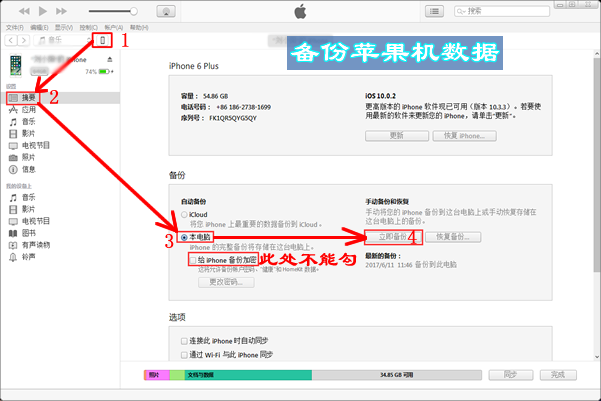Open the 帐户(A) menu
Screen dimensions: 601x401
point(113,28)
